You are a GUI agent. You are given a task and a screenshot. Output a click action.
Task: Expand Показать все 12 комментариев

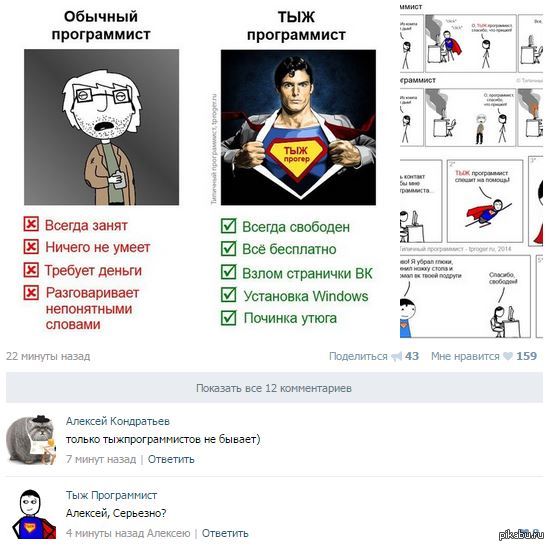point(274,388)
